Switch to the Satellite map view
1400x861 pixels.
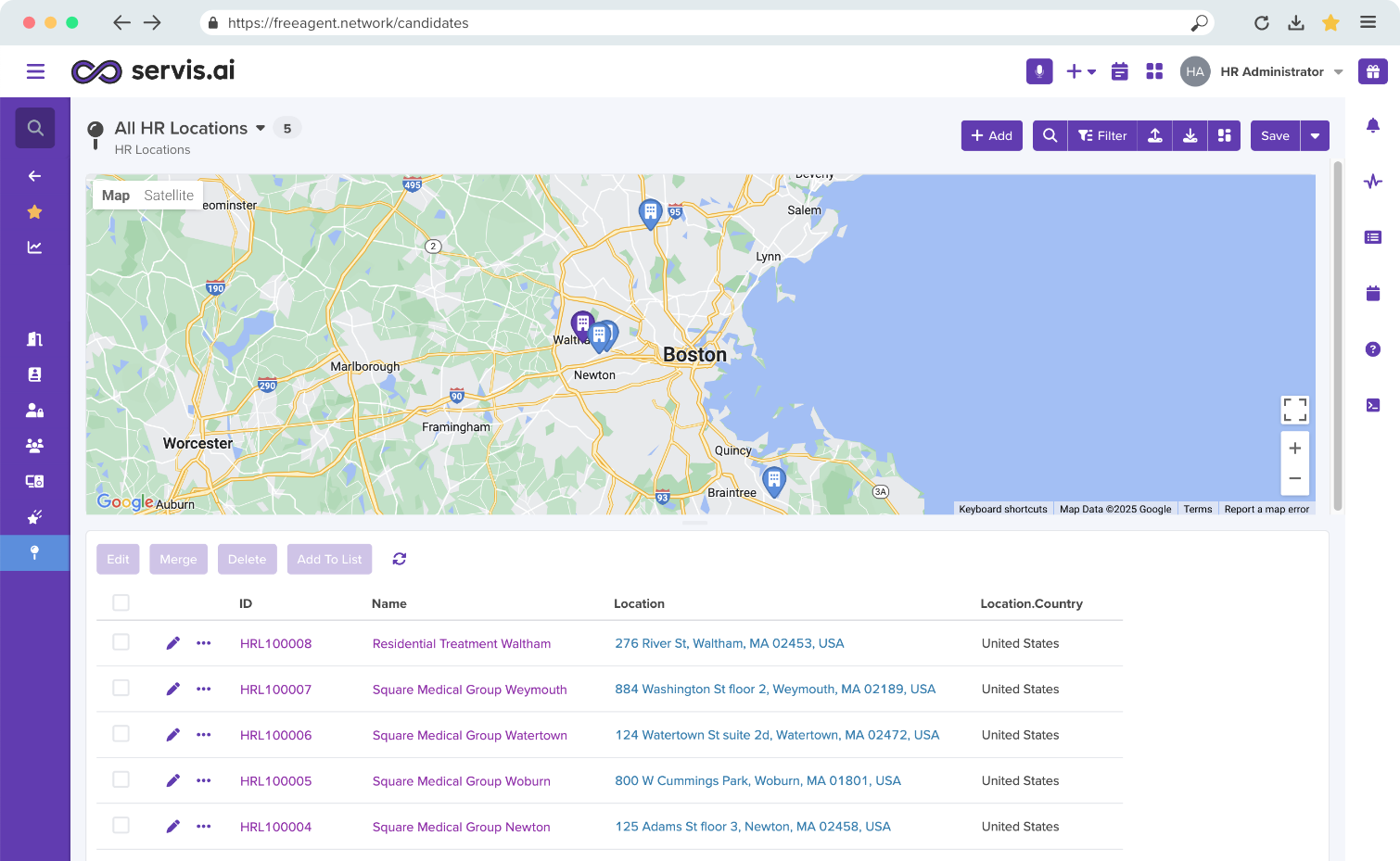[x=169, y=196]
